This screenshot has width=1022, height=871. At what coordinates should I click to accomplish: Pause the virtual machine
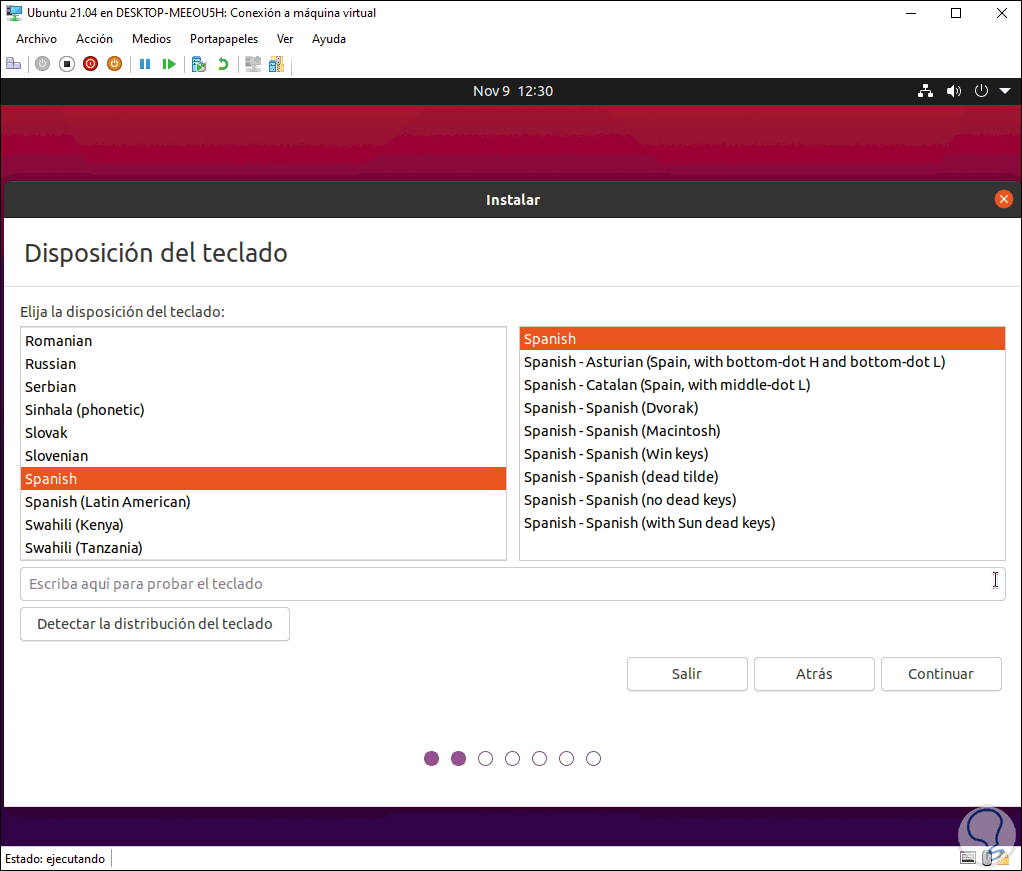click(x=145, y=64)
